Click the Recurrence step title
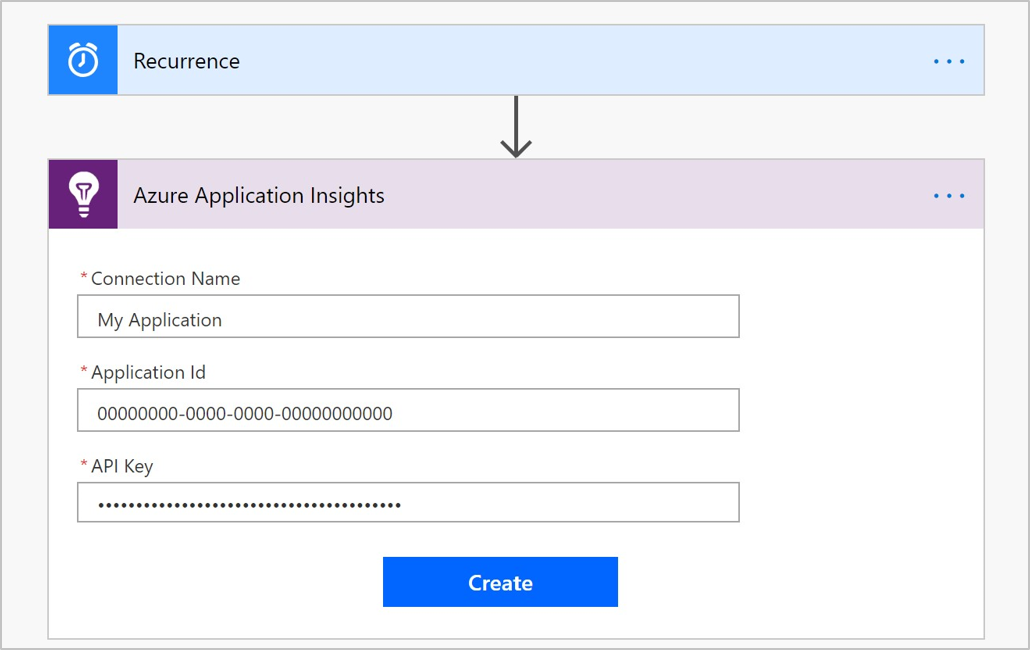 tap(187, 61)
